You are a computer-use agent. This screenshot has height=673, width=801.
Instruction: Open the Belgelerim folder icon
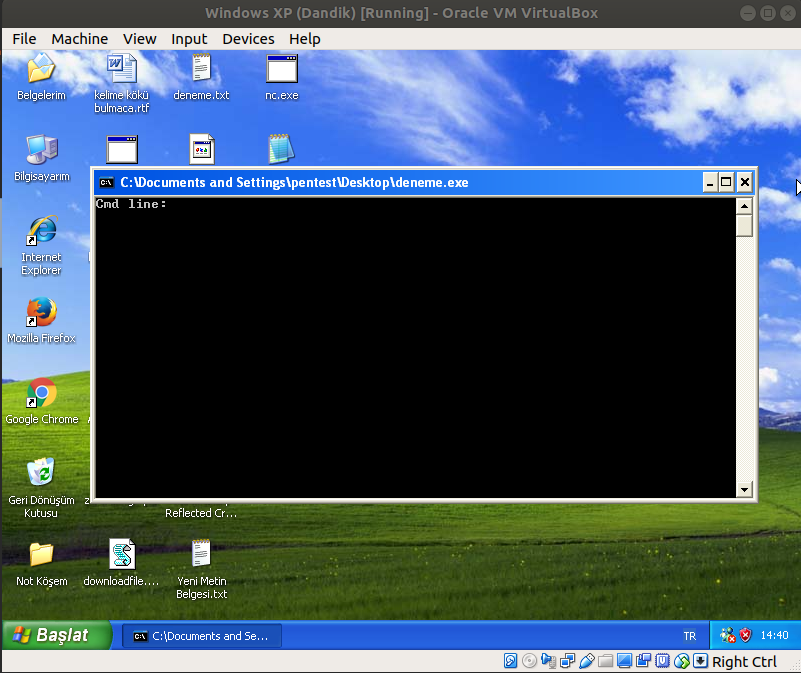point(41,69)
